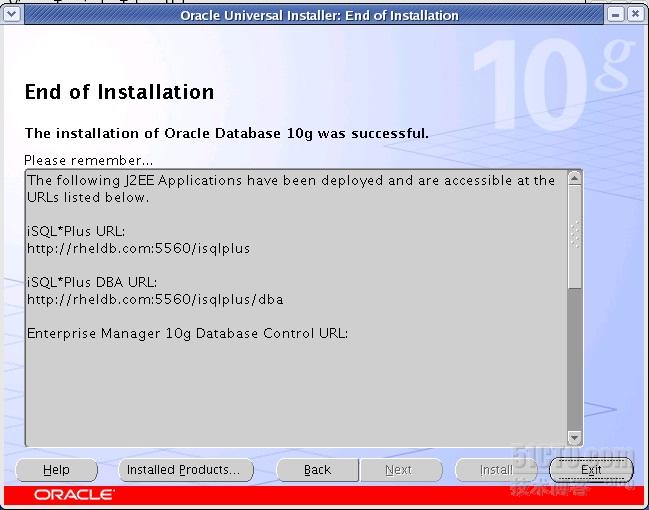This screenshot has height=510, width=649.
Task: Exit the Oracle installer
Action: point(591,470)
